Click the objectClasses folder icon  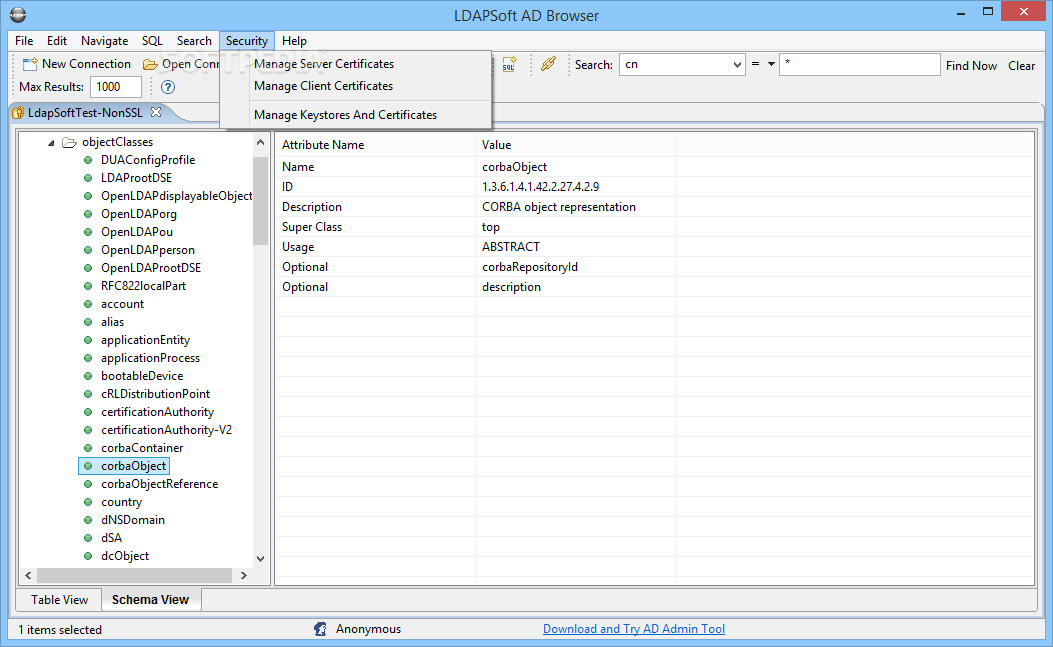tap(69, 142)
